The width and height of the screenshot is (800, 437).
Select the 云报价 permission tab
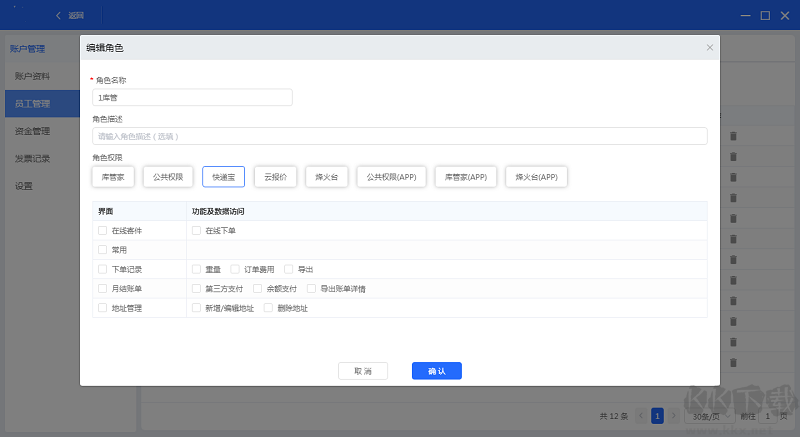(x=276, y=177)
